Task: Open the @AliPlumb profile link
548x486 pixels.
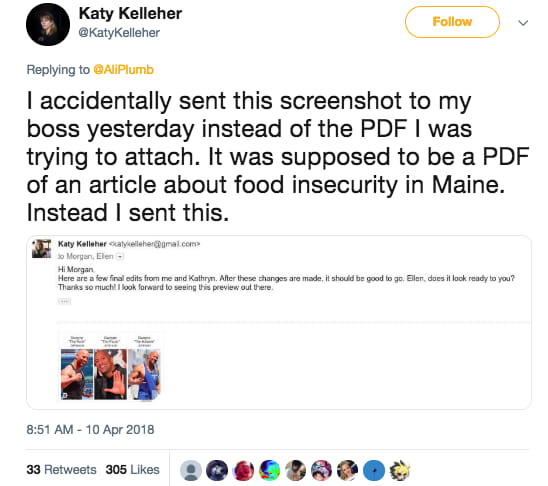Action: (x=123, y=70)
